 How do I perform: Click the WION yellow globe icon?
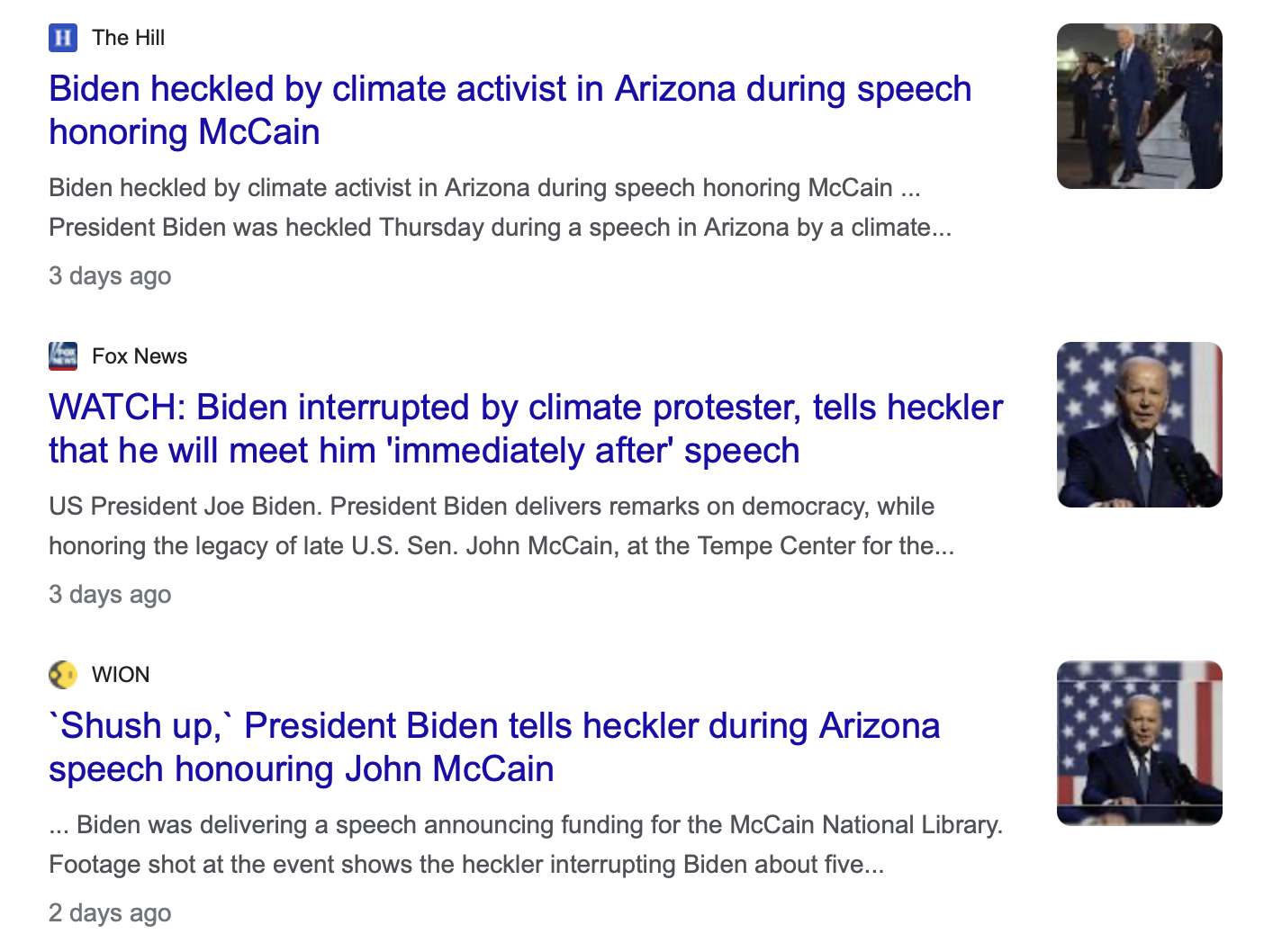(63, 675)
